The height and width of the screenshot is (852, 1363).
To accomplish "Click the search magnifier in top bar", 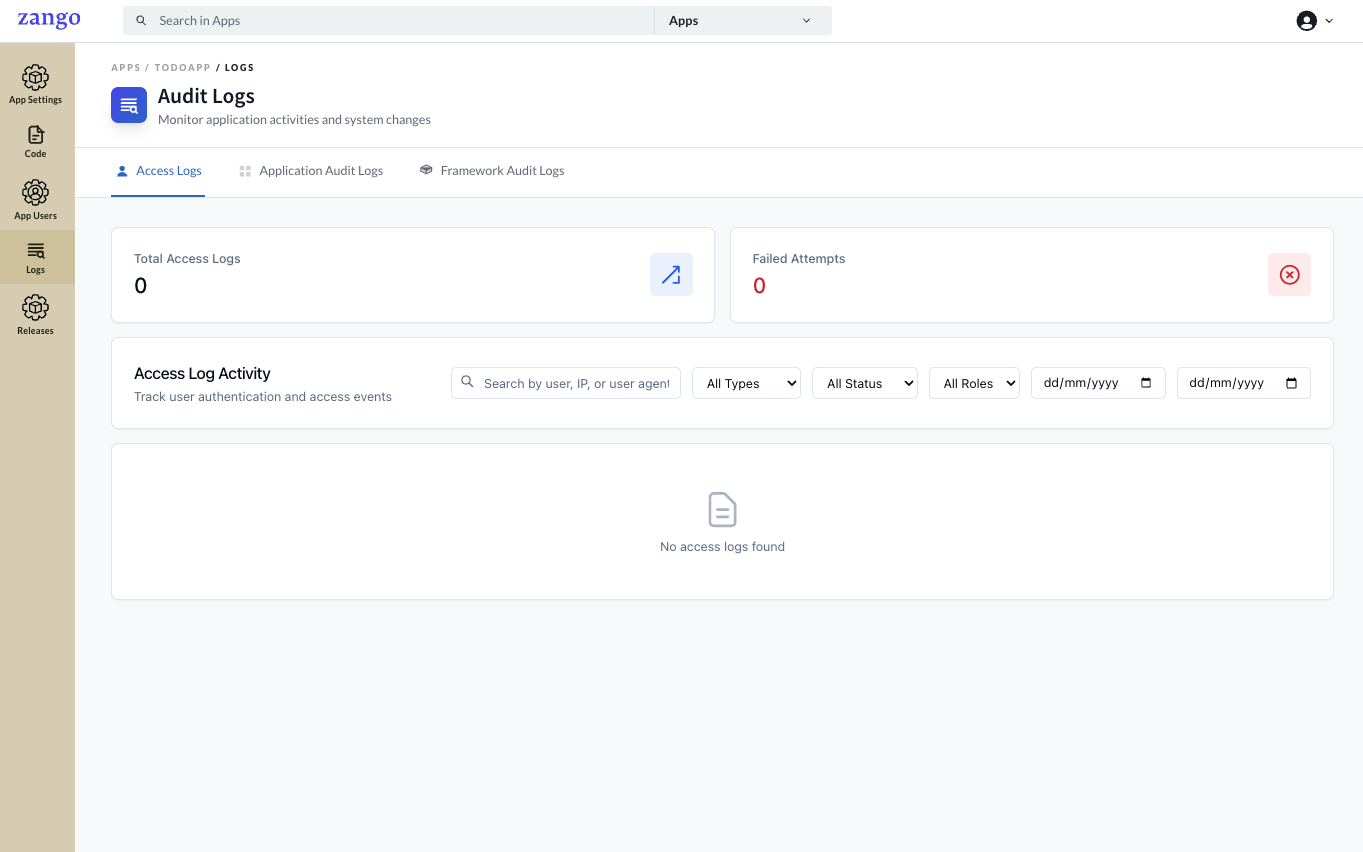I will 141,20.
